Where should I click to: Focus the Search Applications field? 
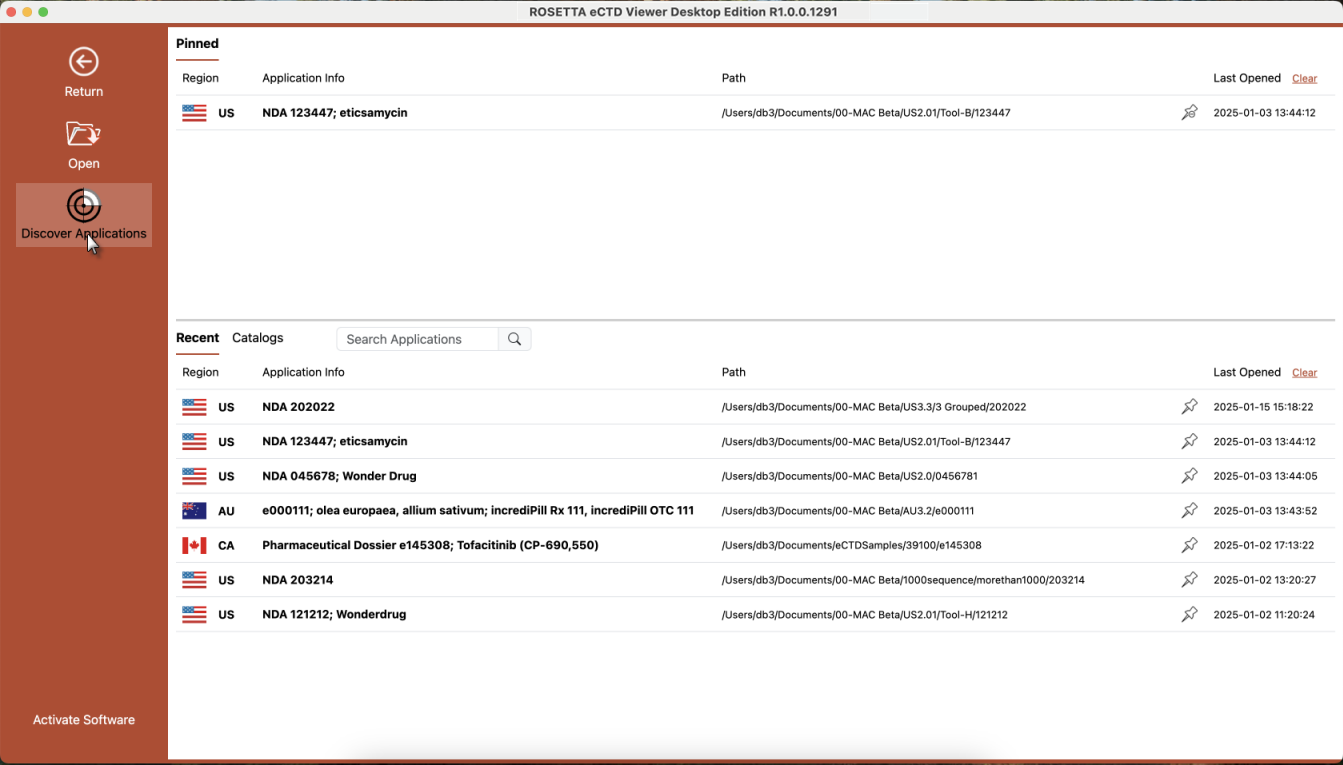[417, 339]
